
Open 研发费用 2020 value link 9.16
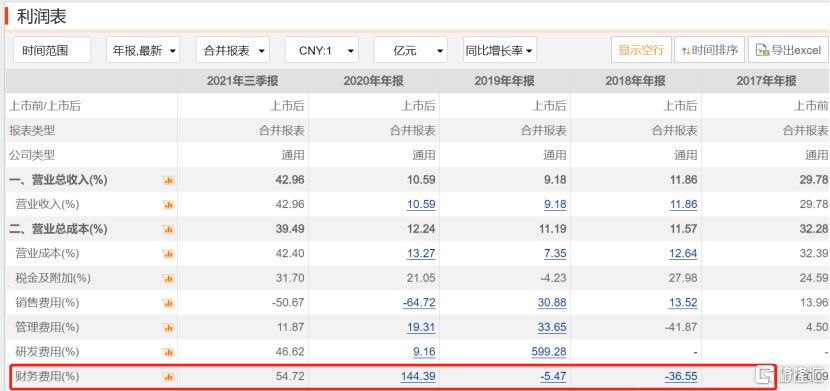(424, 352)
